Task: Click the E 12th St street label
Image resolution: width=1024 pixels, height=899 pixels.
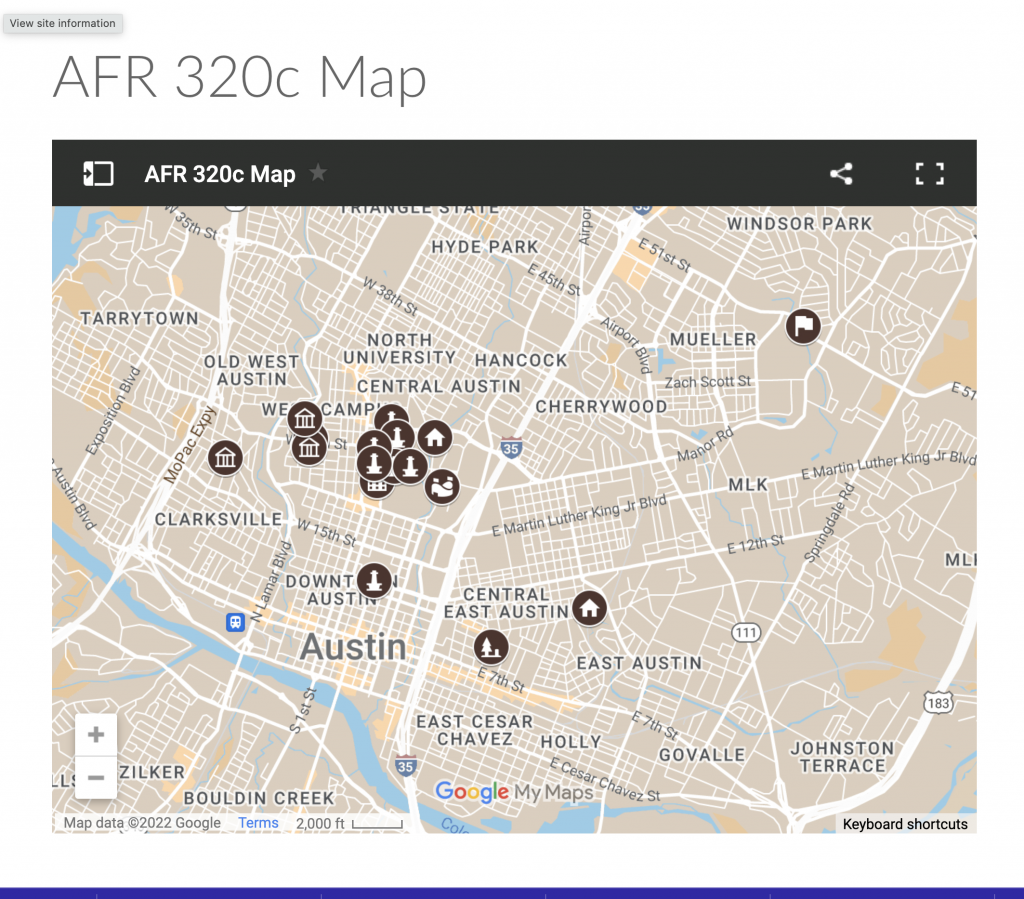Action: click(x=756, y=543)
